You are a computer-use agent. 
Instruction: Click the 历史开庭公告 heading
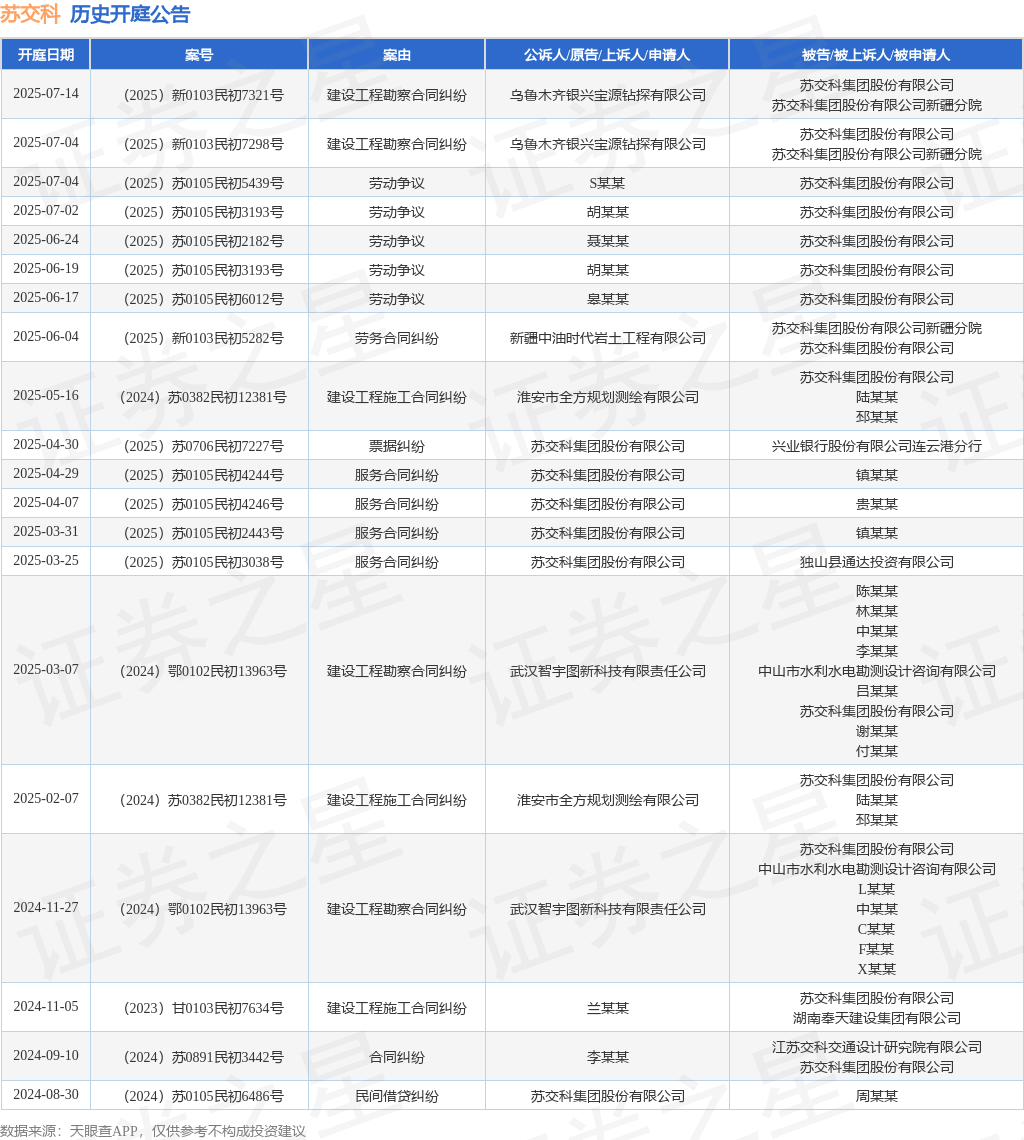click(130, 15)
